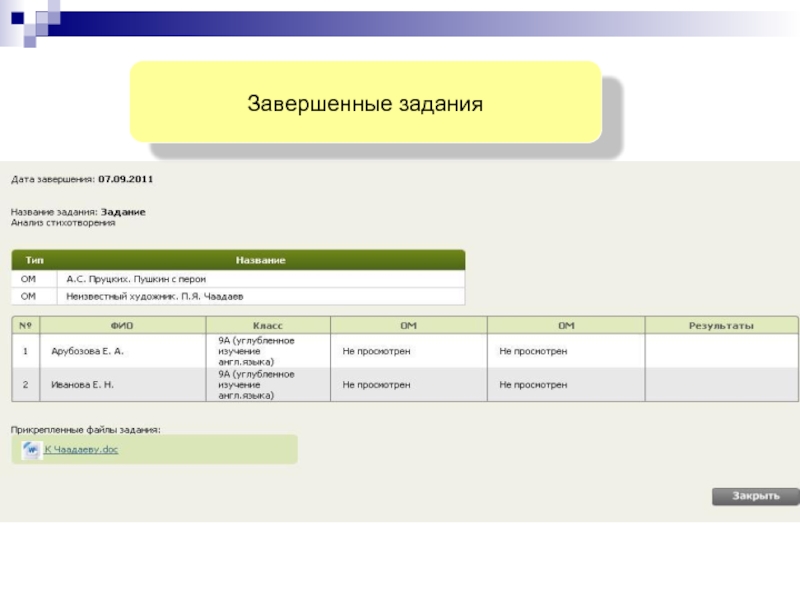The width and height of the screenshot is (800, 600).
Task: Click the date 07.09.2011
Action: point(126,179)
